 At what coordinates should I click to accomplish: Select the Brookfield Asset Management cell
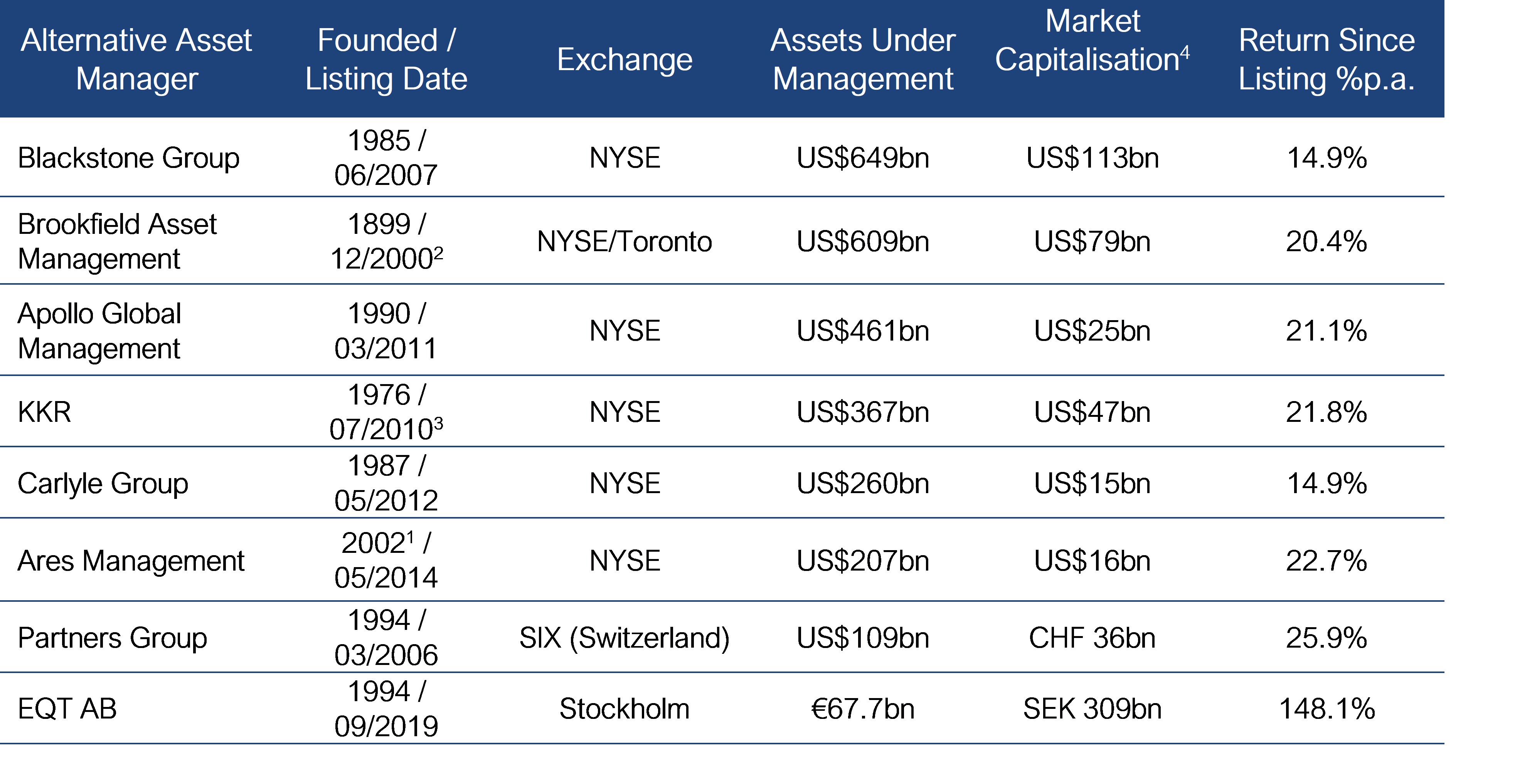coord(117,241)
